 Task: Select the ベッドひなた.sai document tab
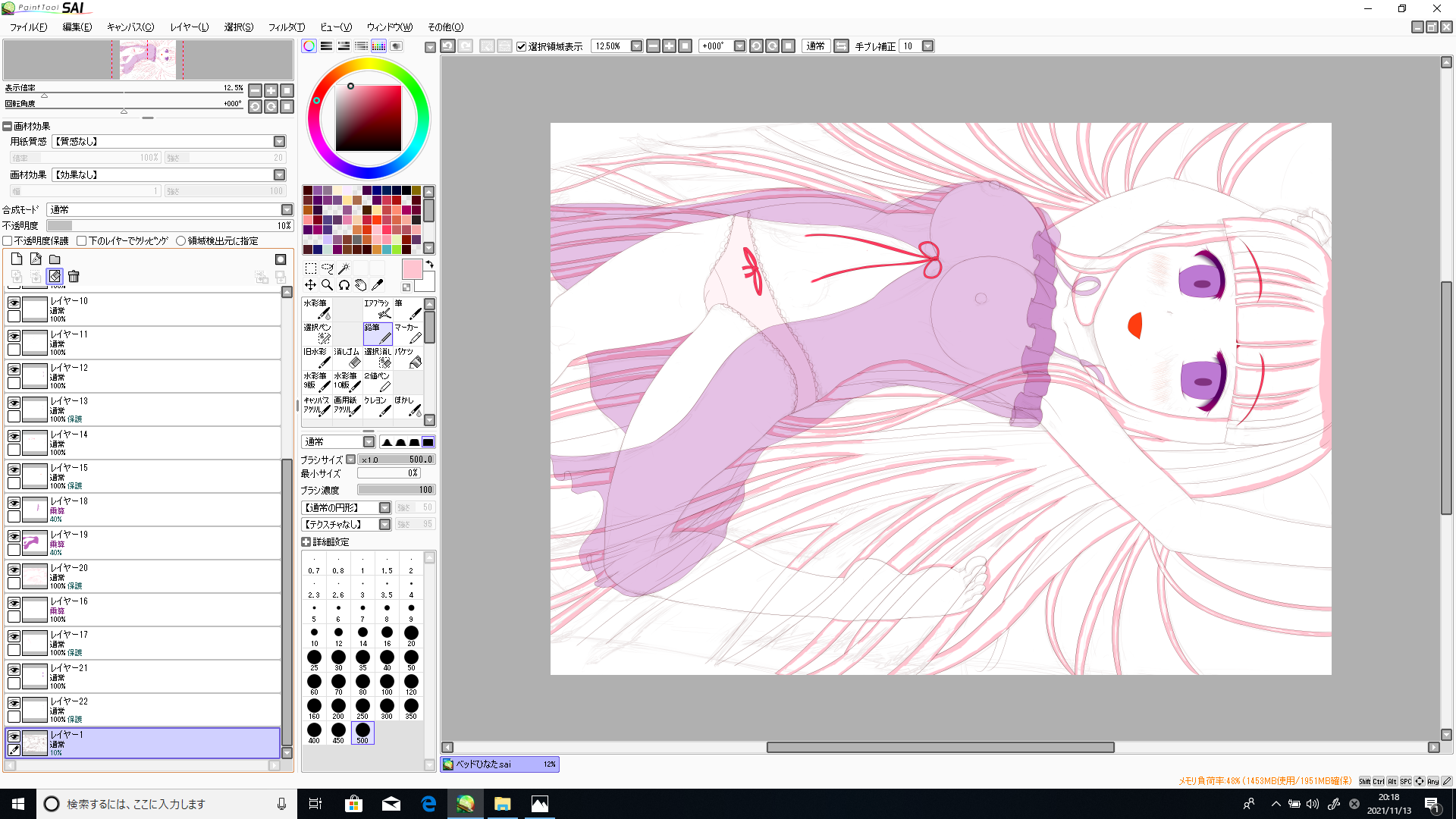point(500,764)
